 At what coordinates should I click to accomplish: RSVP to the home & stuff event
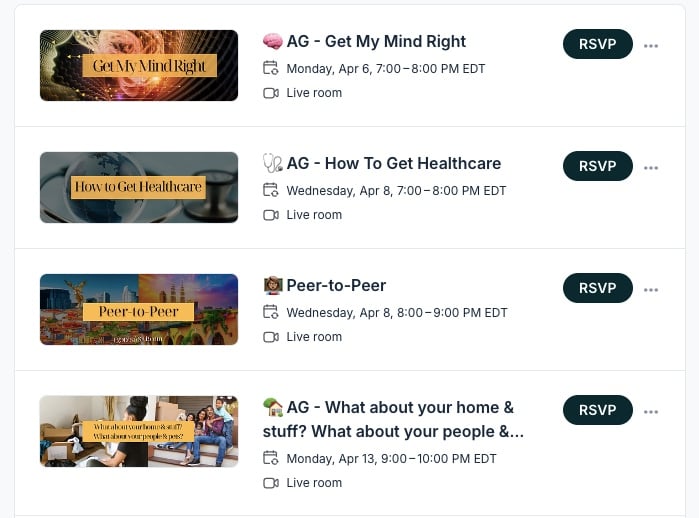coord(597,411)
